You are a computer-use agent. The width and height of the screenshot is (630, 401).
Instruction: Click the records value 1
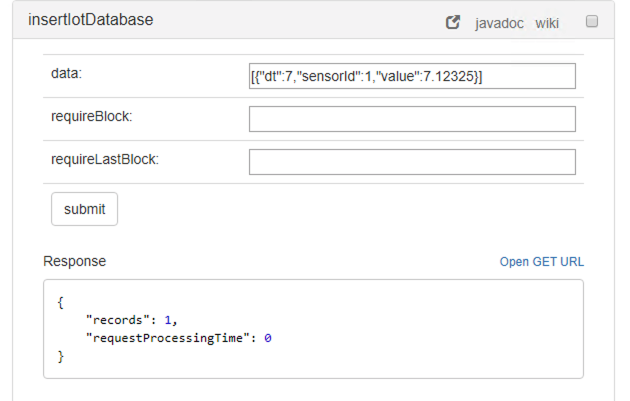pos(169,320)
